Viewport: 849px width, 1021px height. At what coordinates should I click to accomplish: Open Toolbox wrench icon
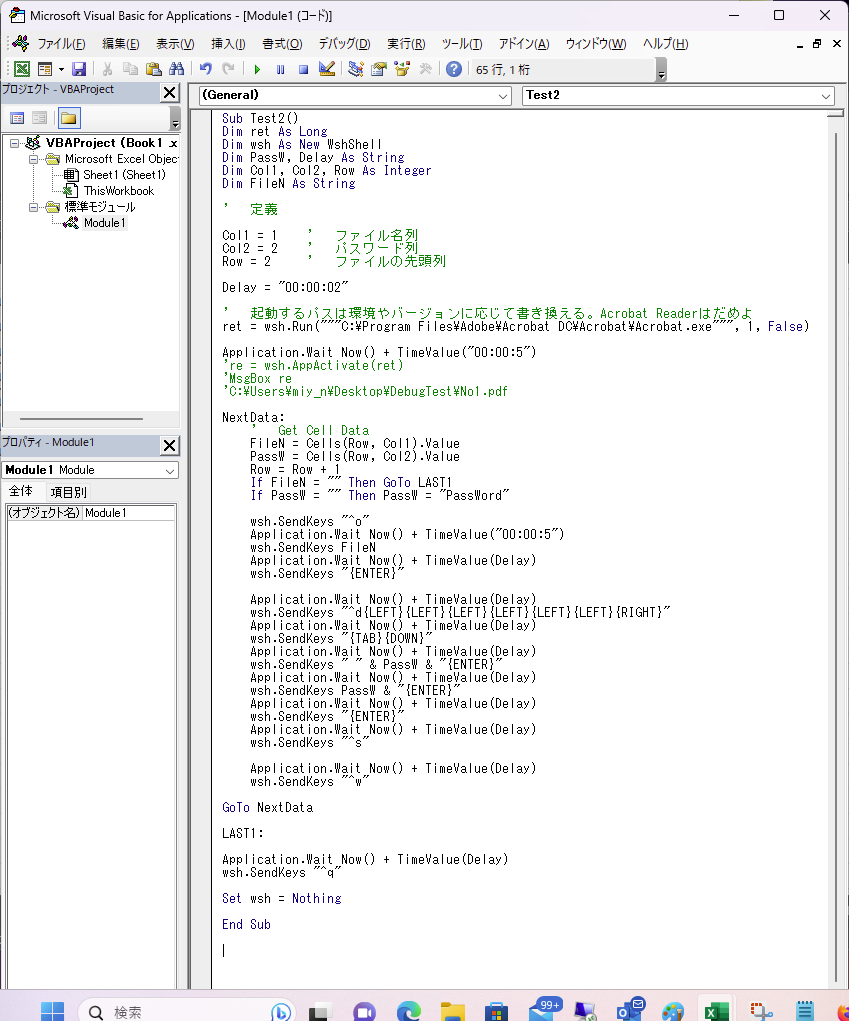point(426,68)
